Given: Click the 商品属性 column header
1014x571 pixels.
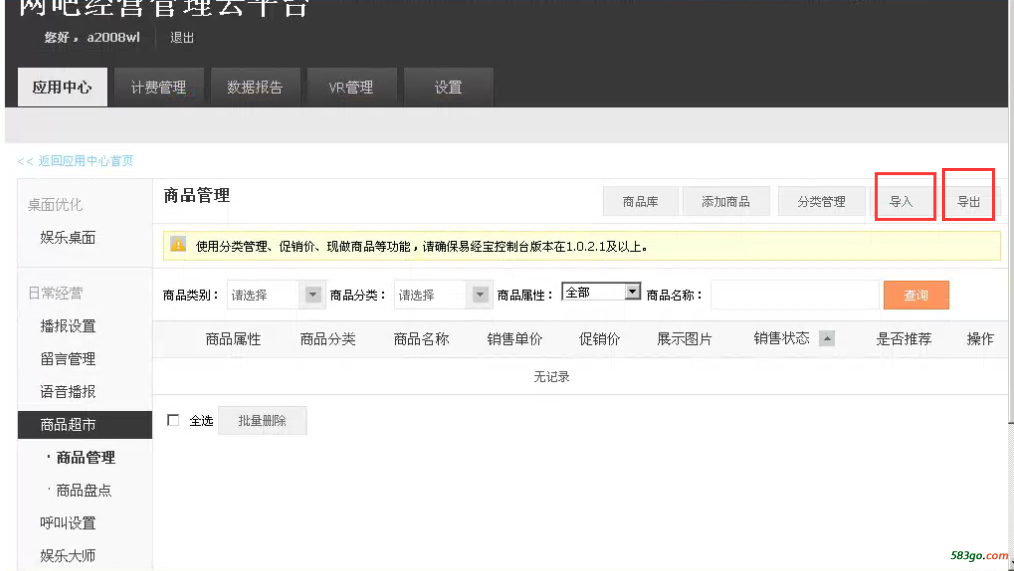Looking at the screenshot, I should pos(233,339).
